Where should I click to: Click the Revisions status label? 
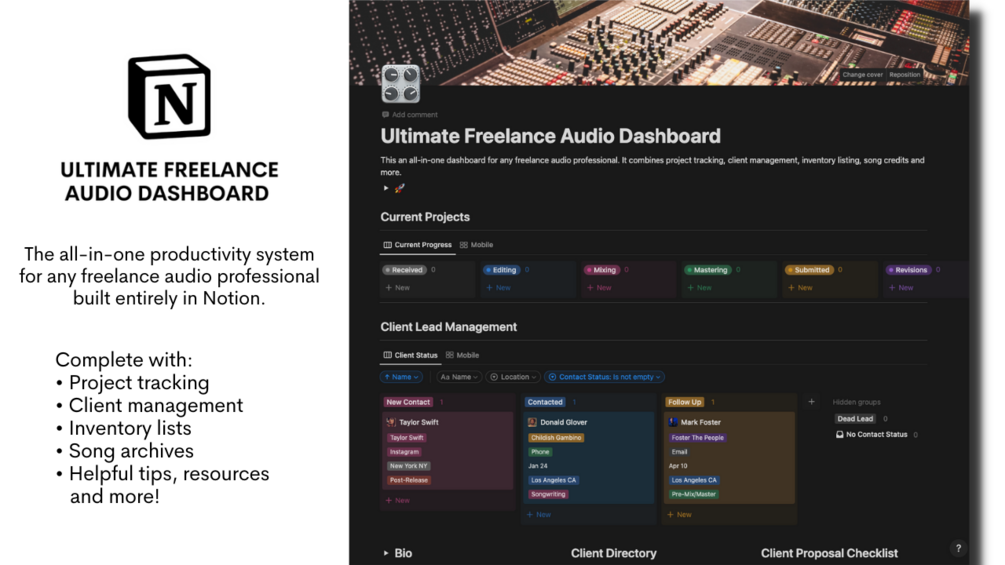(x=908, y=270)
